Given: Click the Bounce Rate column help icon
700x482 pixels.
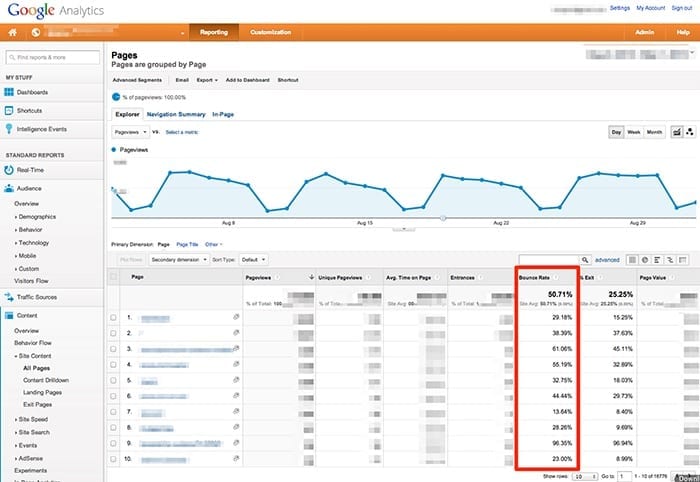Looking at the screenshot, I should coord(556,278).
